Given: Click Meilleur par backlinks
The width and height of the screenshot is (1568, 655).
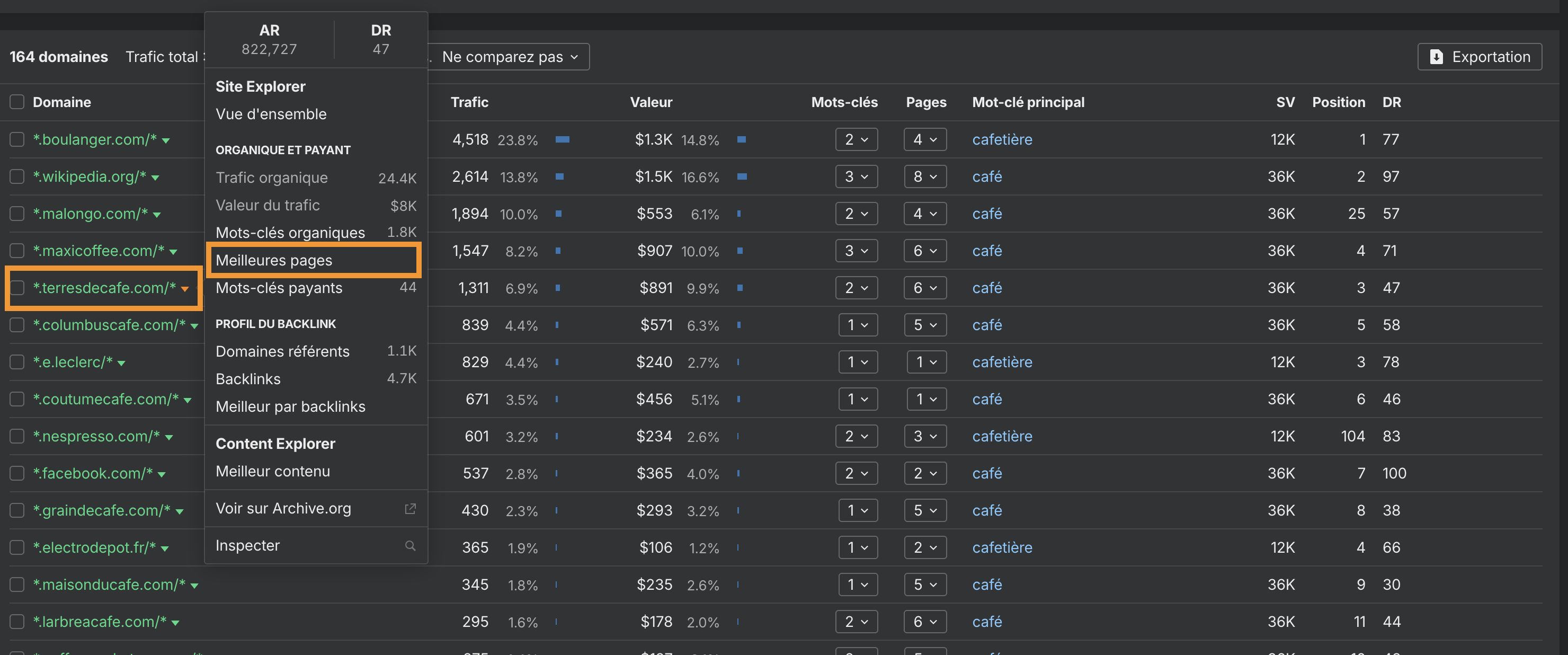Looking at the screenshot, I should click(290, 406).
